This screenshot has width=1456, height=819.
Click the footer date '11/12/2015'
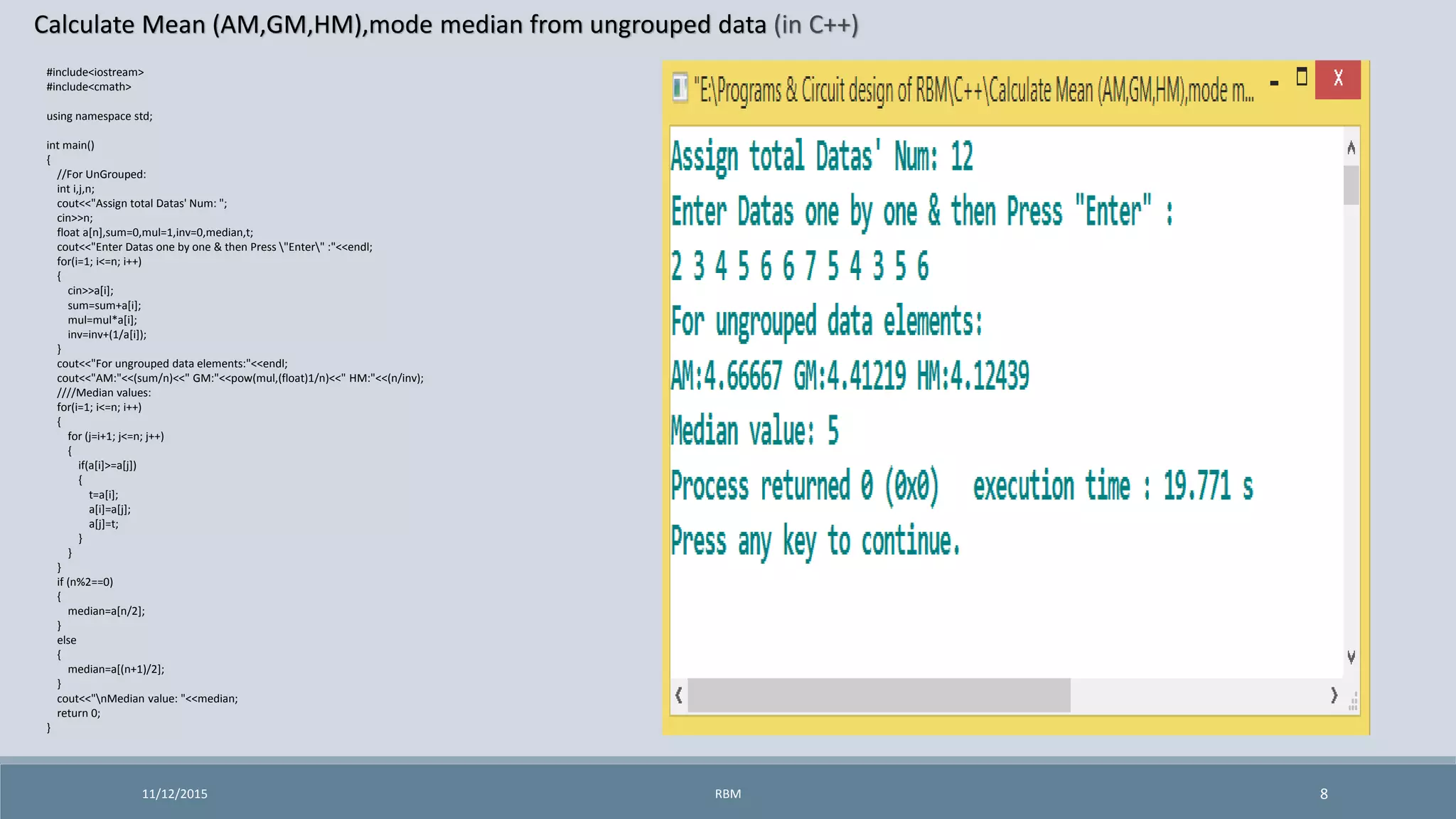pos(174,794)
